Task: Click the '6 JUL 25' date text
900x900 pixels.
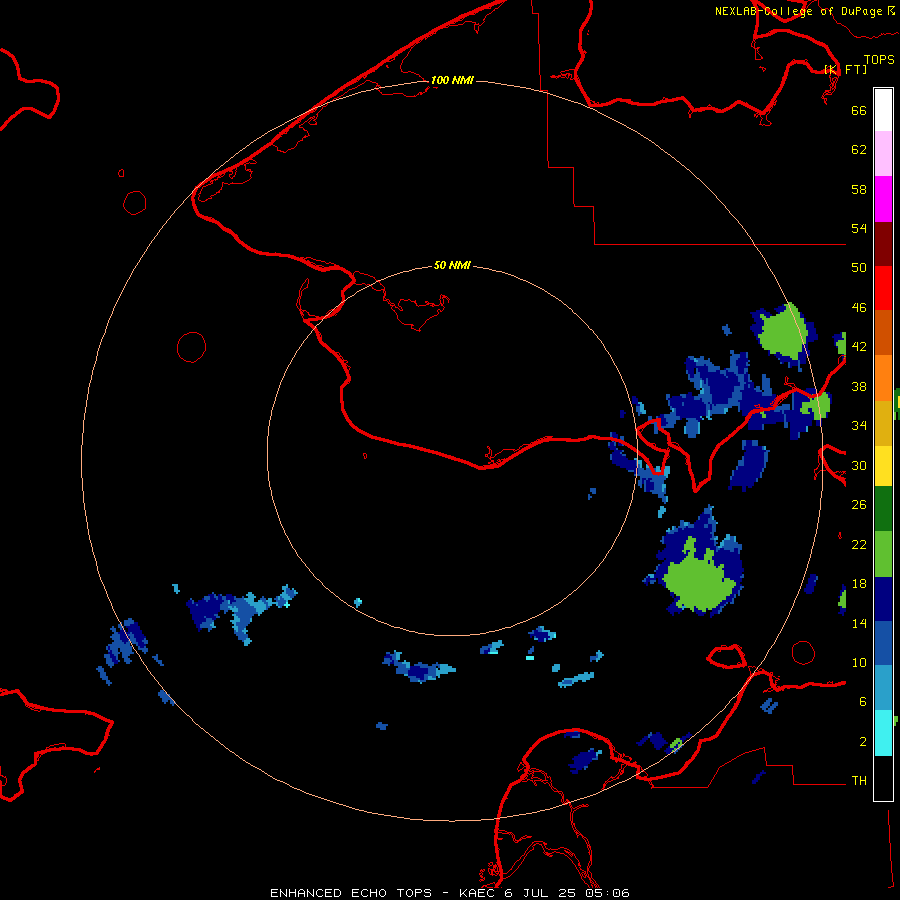Action: click(x=541, y=893)
